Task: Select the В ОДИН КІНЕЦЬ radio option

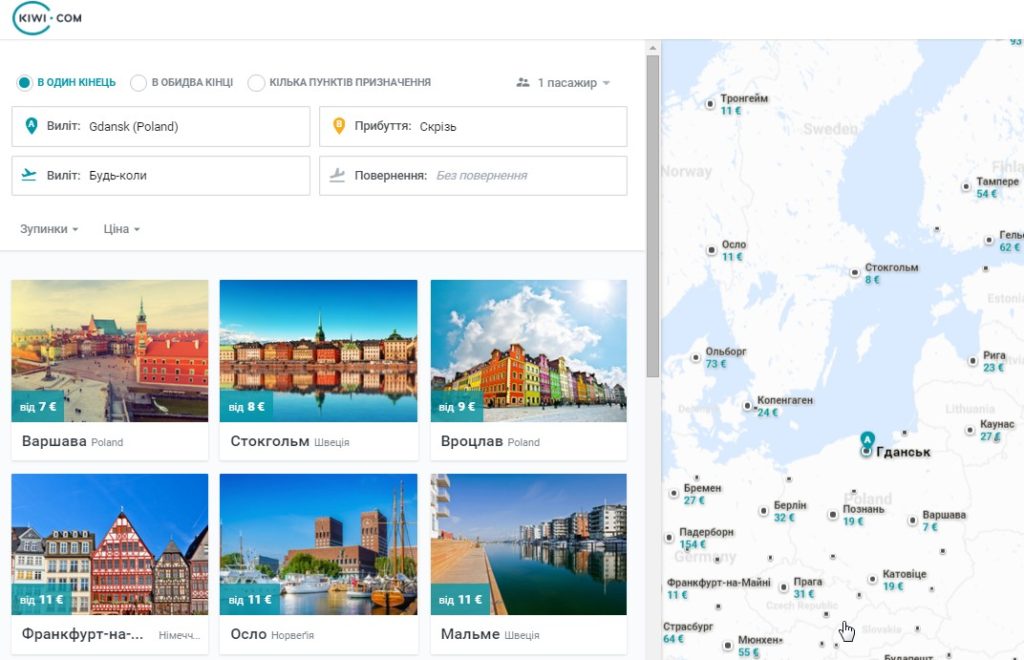Action: (24, 82)
